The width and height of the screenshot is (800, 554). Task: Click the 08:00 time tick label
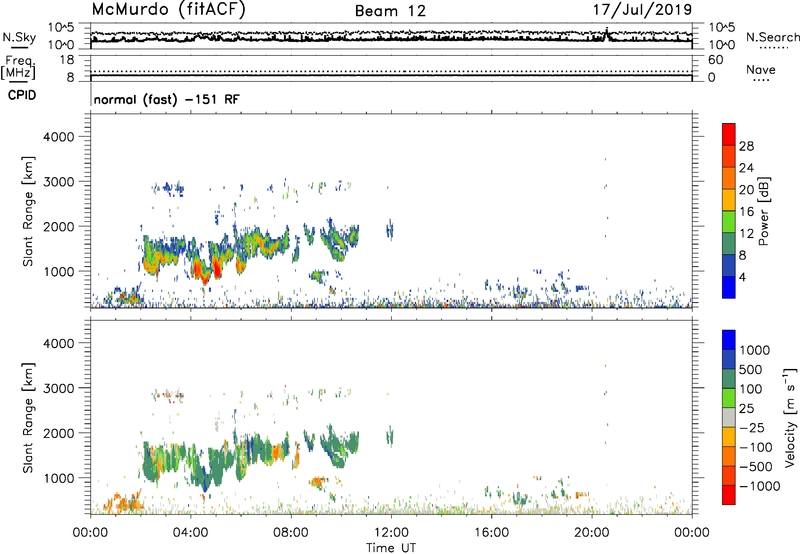(x=291, y=533)
